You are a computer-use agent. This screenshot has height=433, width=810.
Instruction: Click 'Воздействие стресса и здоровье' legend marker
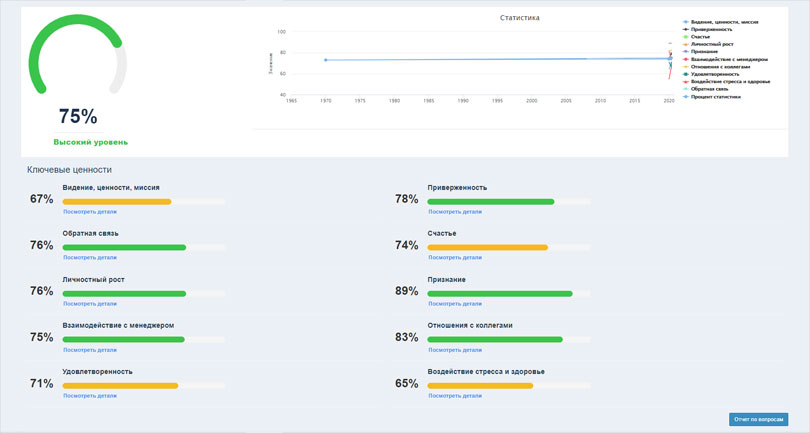click(x=686, y=82)
